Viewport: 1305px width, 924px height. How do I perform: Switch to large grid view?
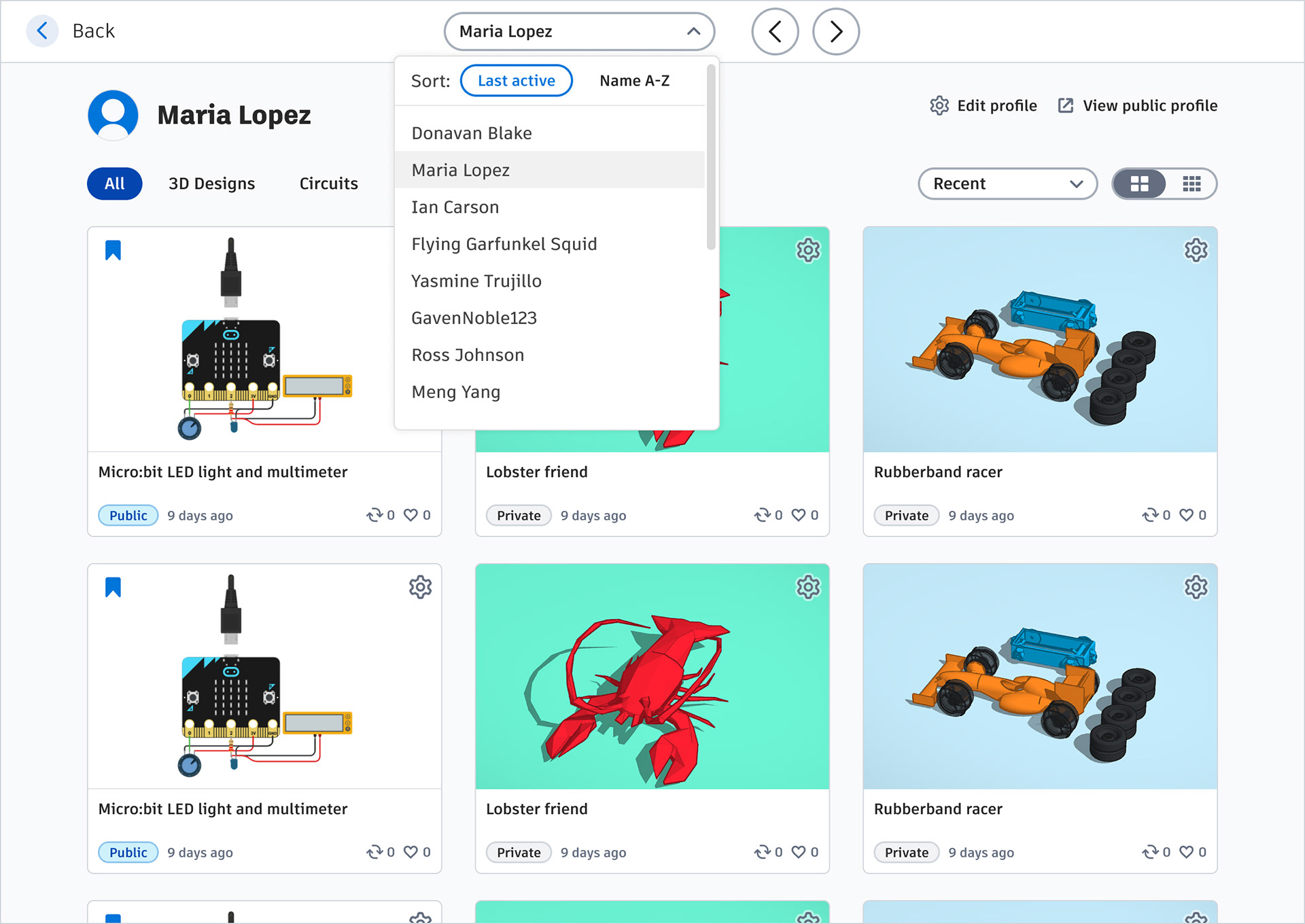(x=1139, y=183)
